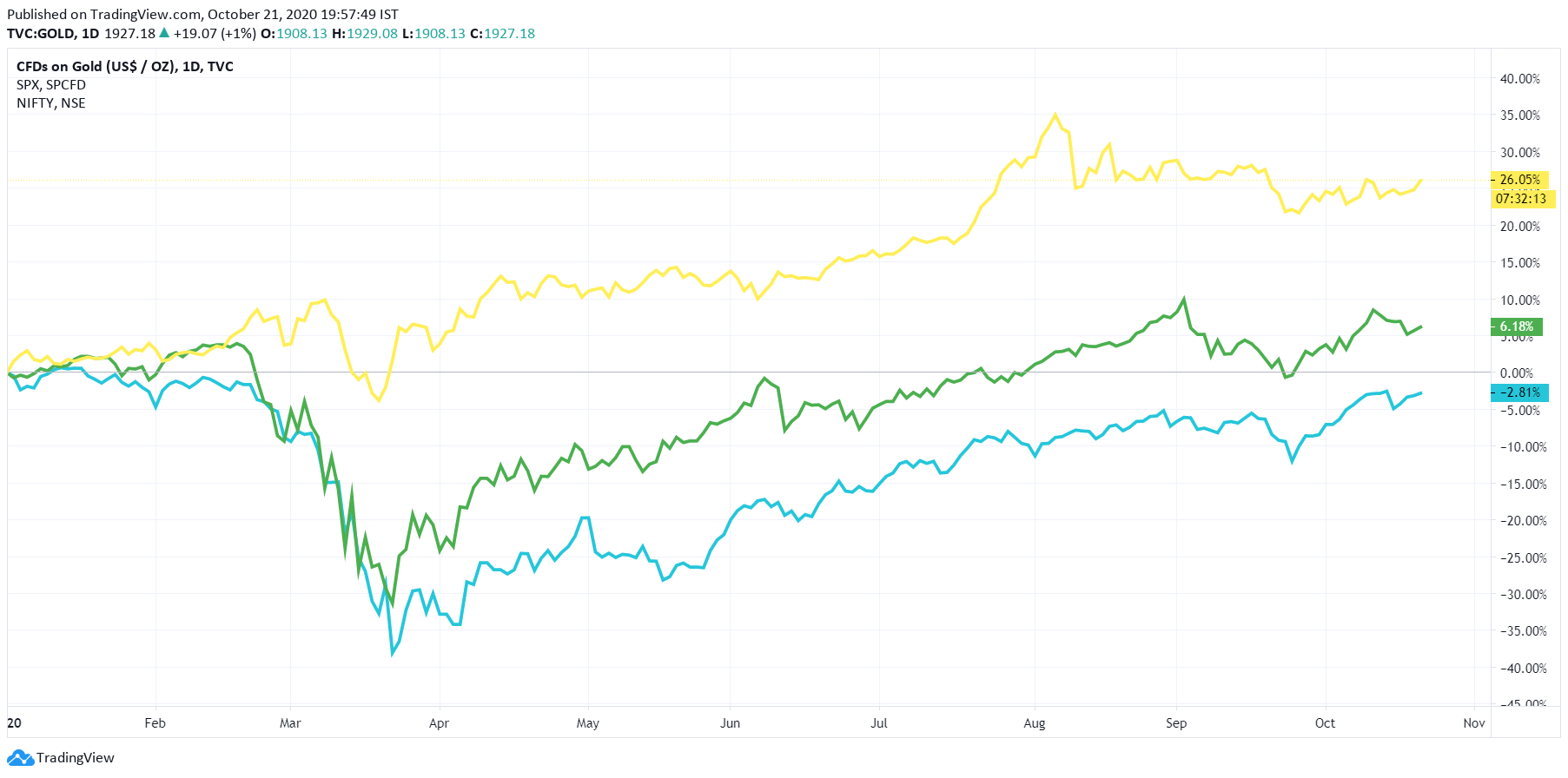1568x778 pixels.
Task: Select the SPX, SPCFD legend entry
Action: 51,85
